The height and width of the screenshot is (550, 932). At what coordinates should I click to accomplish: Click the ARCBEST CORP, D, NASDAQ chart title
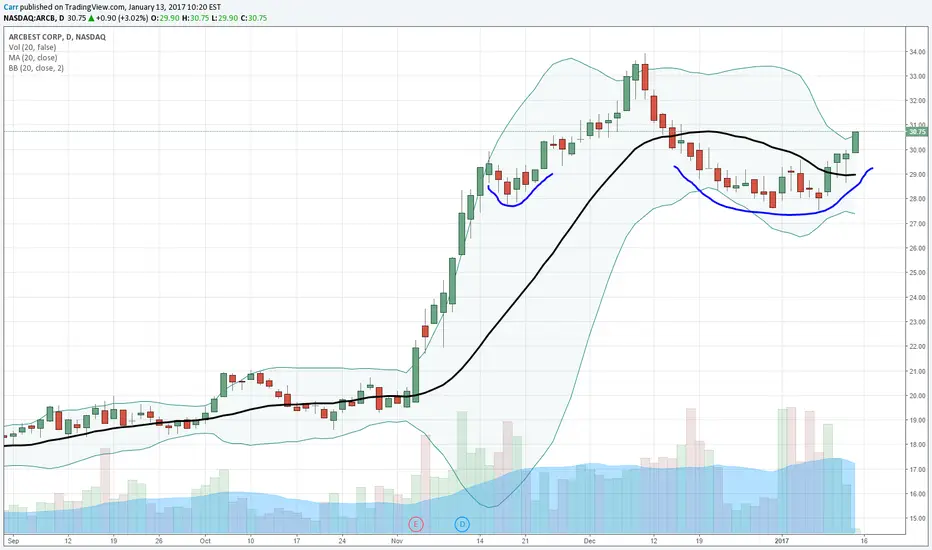(x=57, y=37)
